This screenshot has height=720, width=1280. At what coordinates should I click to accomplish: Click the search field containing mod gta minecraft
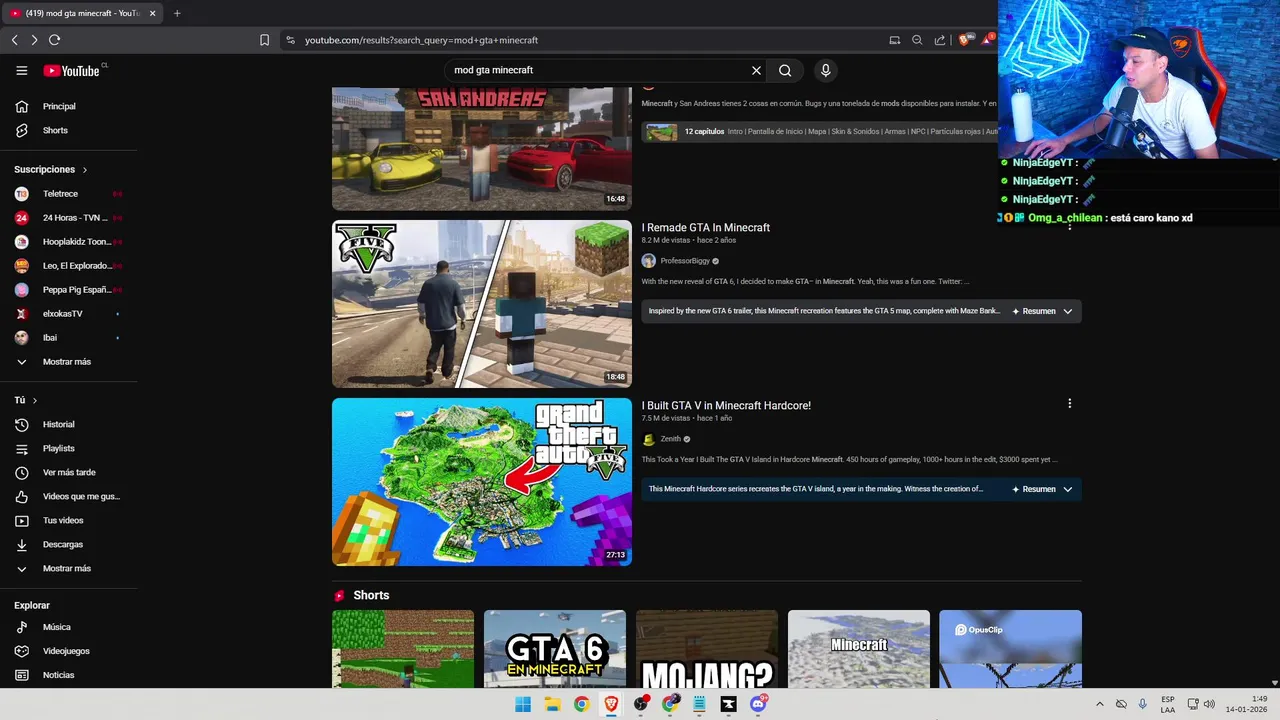click(x=595, y=70)
